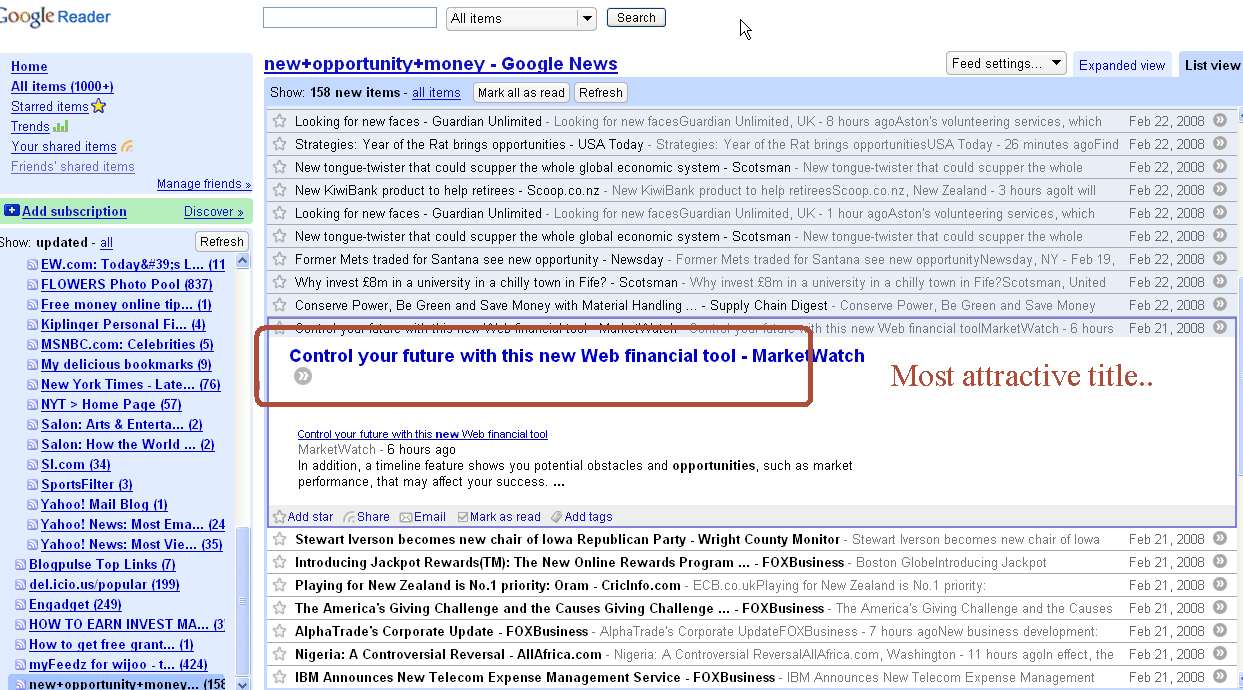
Task: Open original article arrow for 'Strategies: Year of the Rat'
Action: coord(1219,143)
